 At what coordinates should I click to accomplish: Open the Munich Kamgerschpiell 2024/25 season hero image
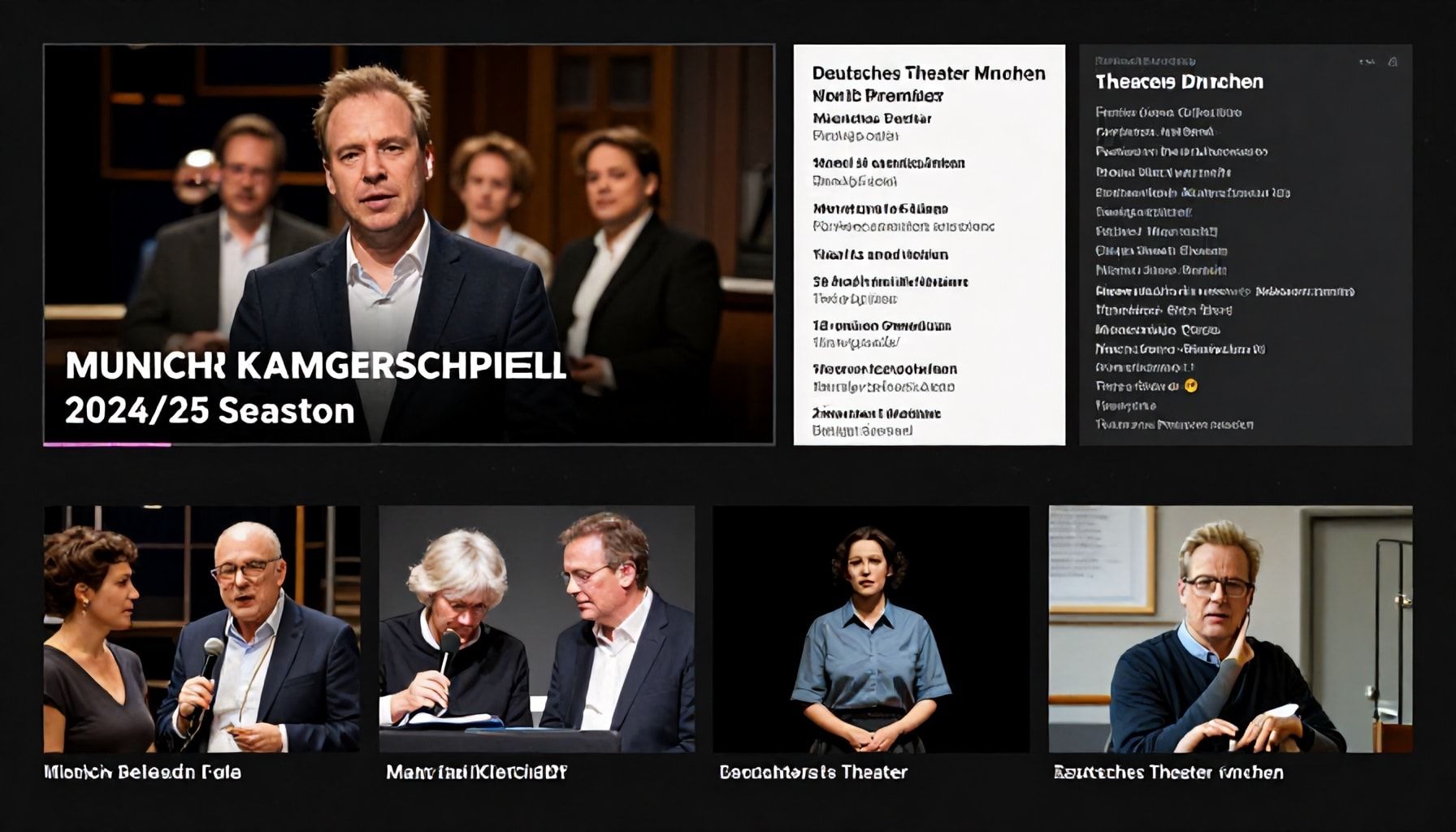[x=409, y=244]
